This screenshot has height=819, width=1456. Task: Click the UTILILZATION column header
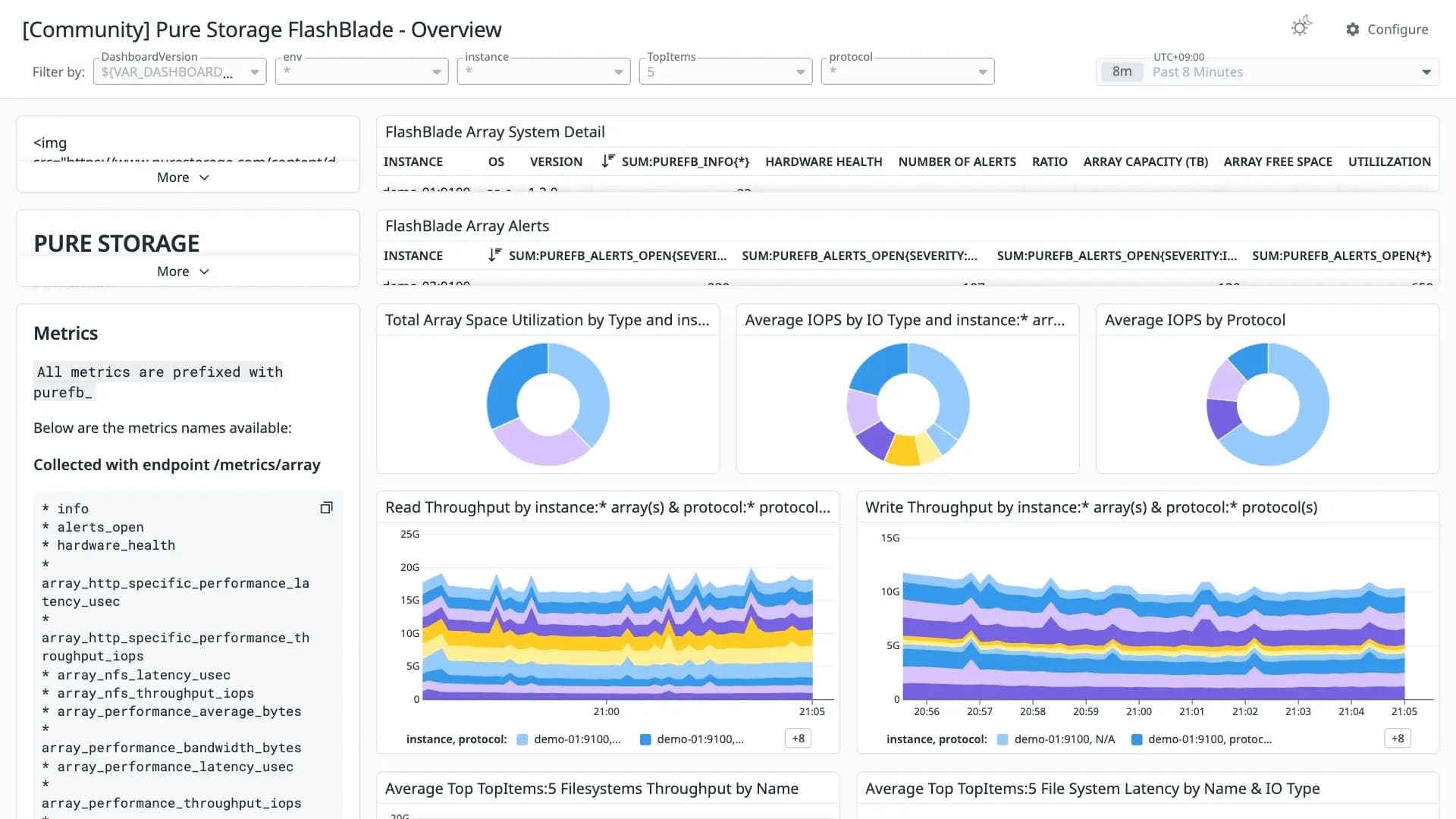click(x=1389, y=162)
